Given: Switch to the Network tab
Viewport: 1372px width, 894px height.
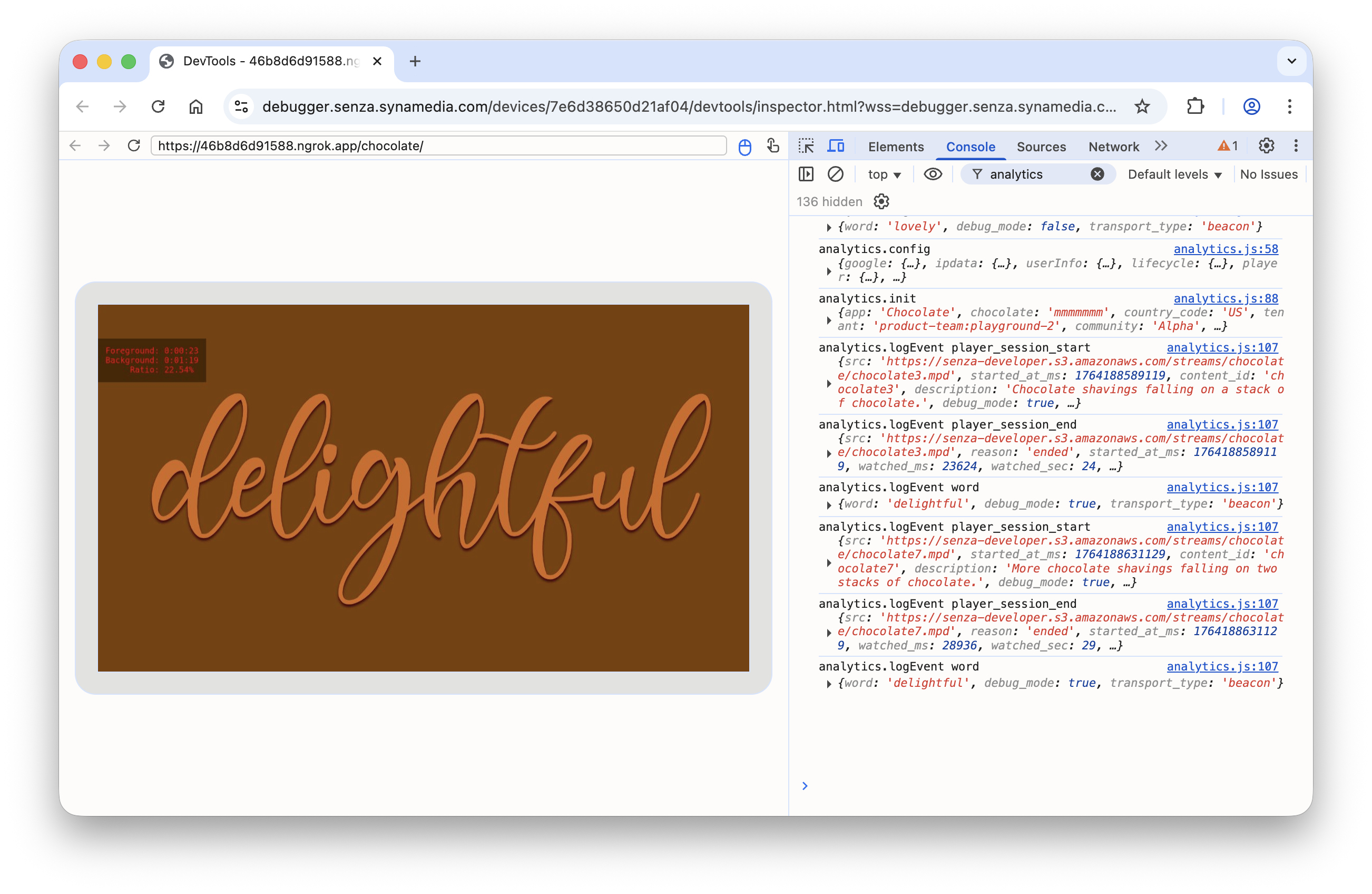Looking at the screenshot, I should pos(1113,147).
